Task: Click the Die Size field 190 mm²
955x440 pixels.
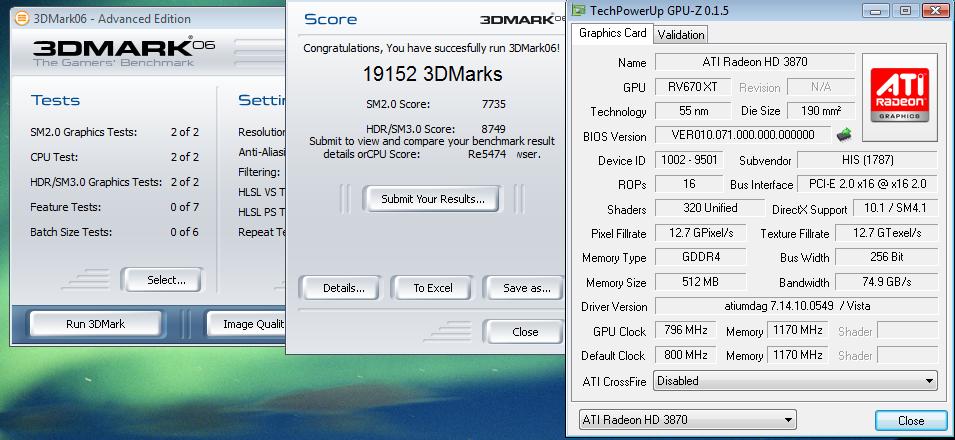Action: point(821,111)
